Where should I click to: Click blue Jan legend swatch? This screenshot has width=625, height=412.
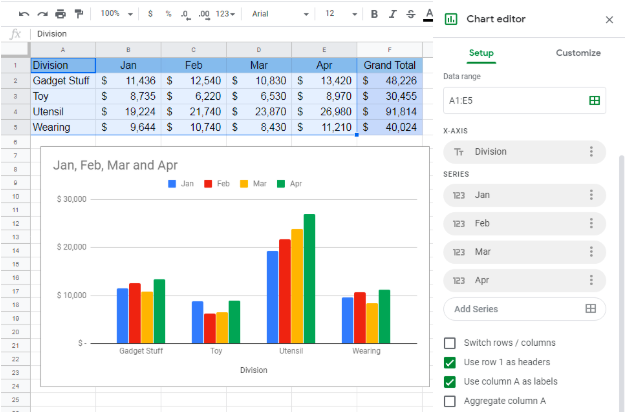[x=172, y=184]
